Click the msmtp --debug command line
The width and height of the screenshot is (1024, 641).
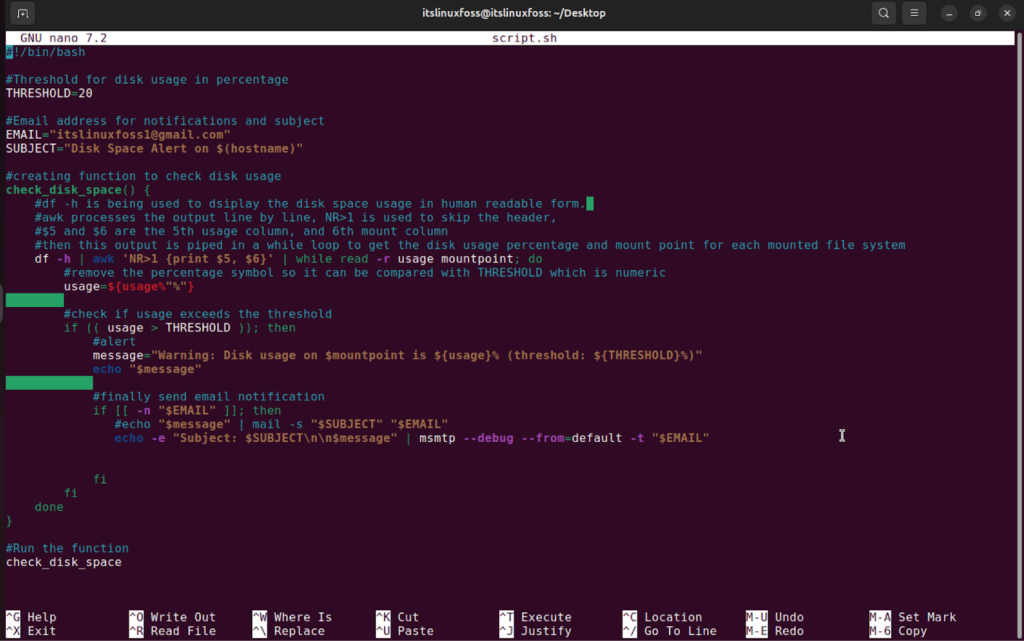(412, 438)
